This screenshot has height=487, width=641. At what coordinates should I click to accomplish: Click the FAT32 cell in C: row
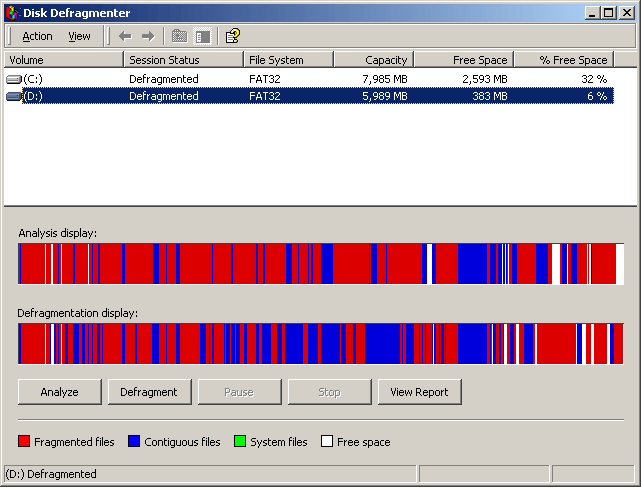pos(264,79)
